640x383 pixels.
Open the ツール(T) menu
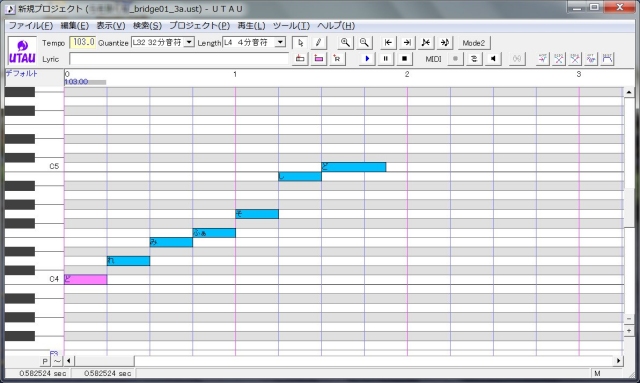pos(291,25)
